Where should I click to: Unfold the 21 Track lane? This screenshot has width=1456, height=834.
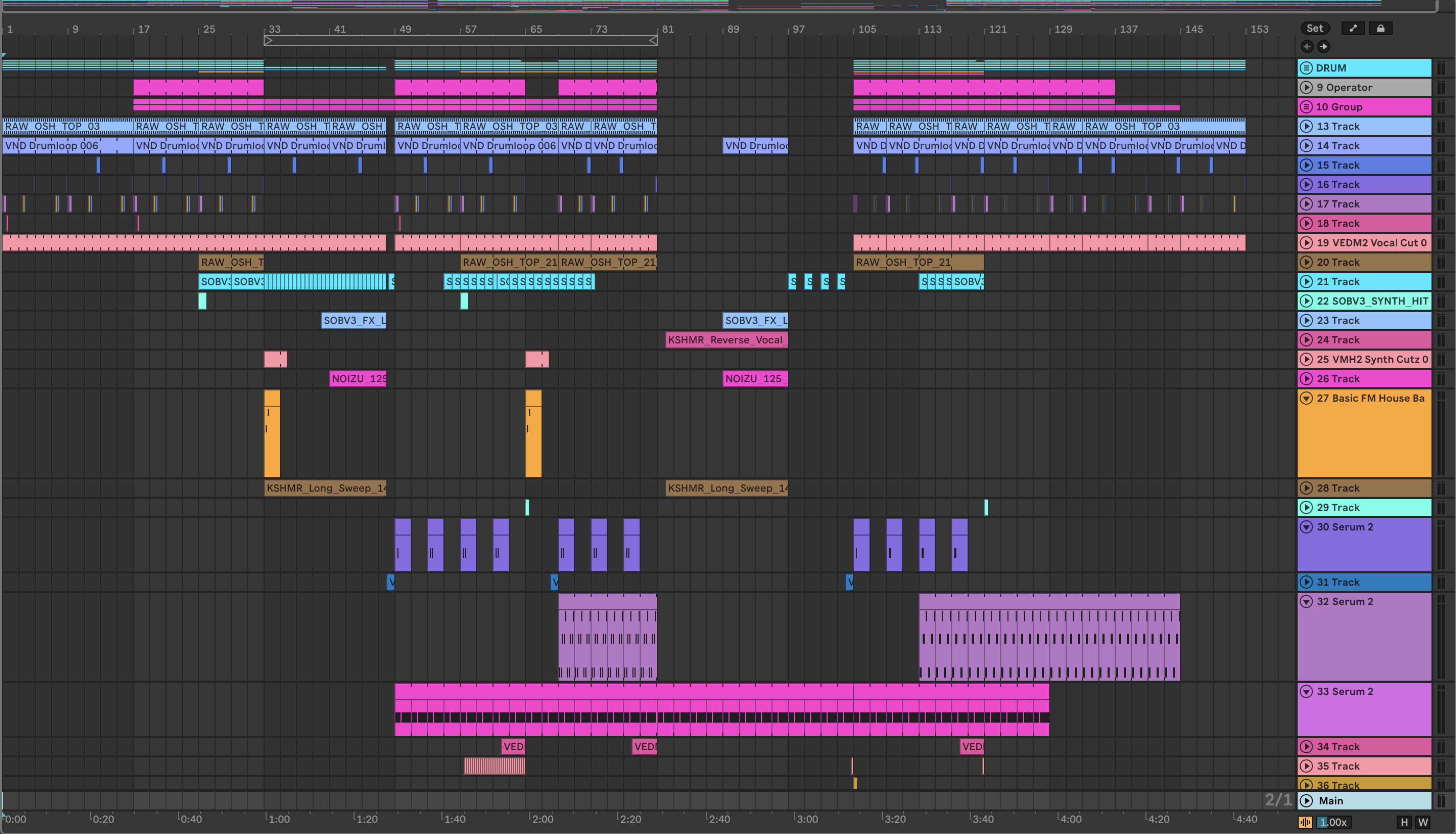[x=1306, y=281]
